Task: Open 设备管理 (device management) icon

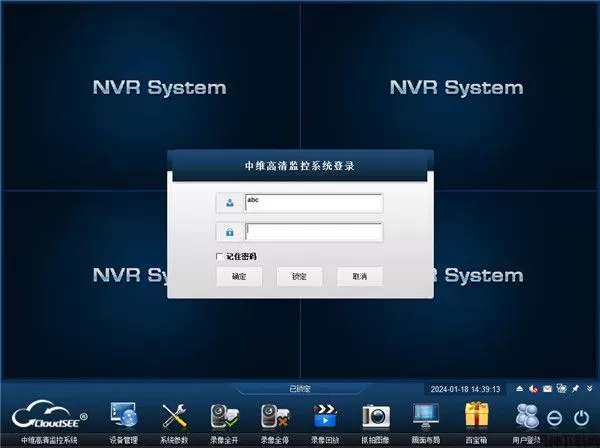Action: tap(123, 415)
